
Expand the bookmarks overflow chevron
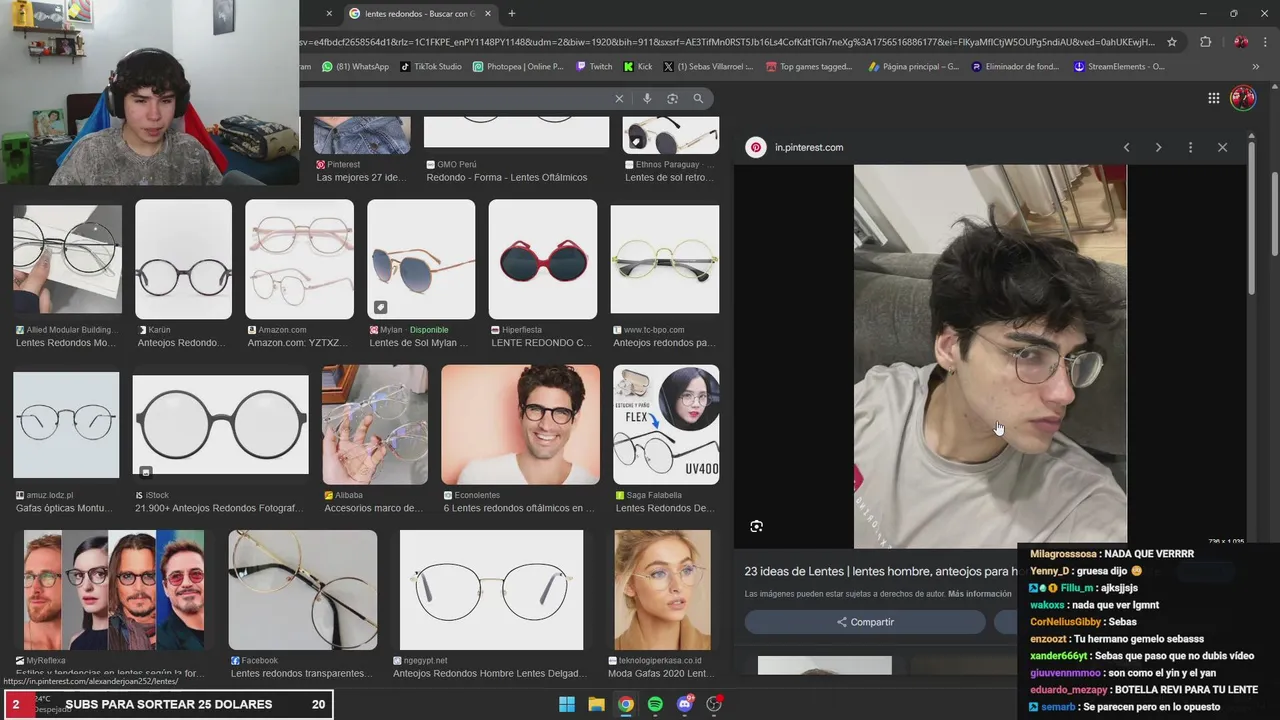click(1255, 67)
